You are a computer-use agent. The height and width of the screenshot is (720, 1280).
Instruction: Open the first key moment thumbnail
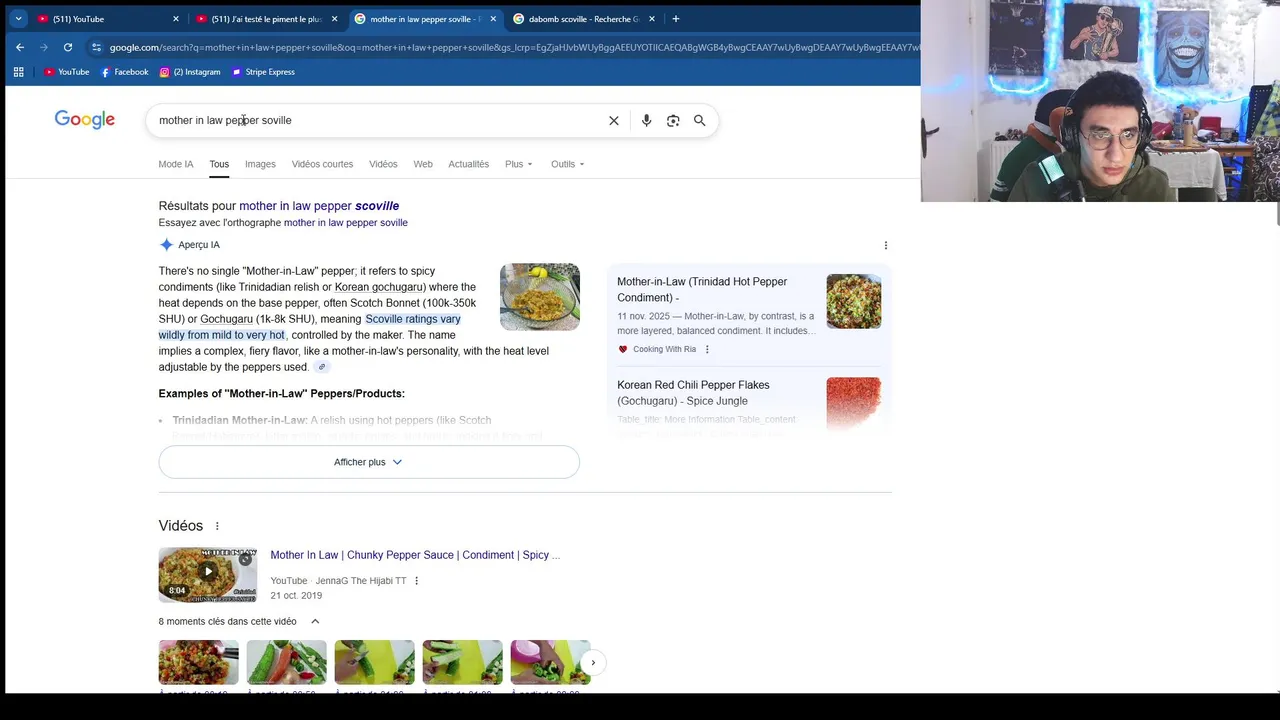(199, 662)
